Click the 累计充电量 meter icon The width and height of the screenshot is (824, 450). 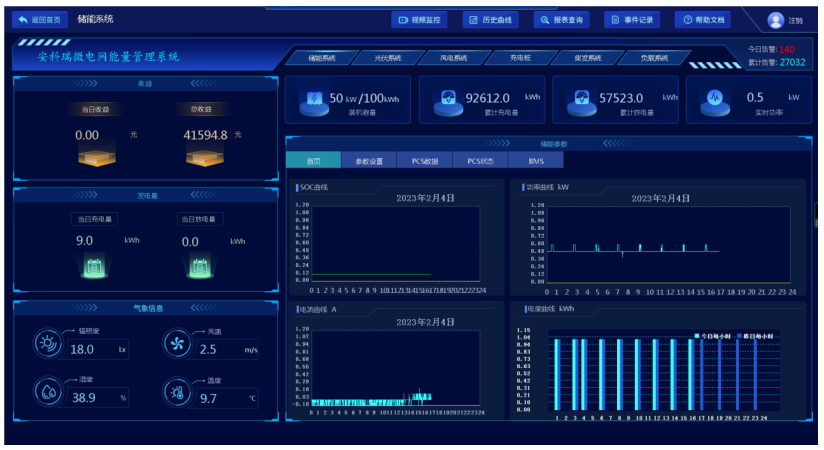[445, 101]
